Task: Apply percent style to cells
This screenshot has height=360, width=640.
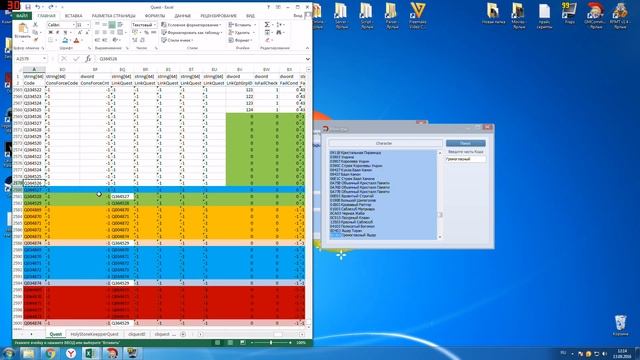Action: point(146,32)
